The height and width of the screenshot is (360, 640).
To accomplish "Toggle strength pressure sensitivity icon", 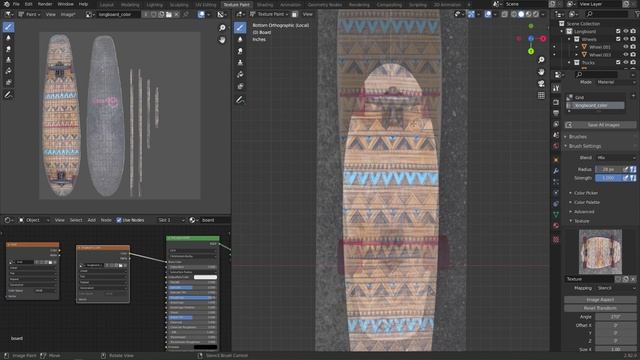I will 633,178.
